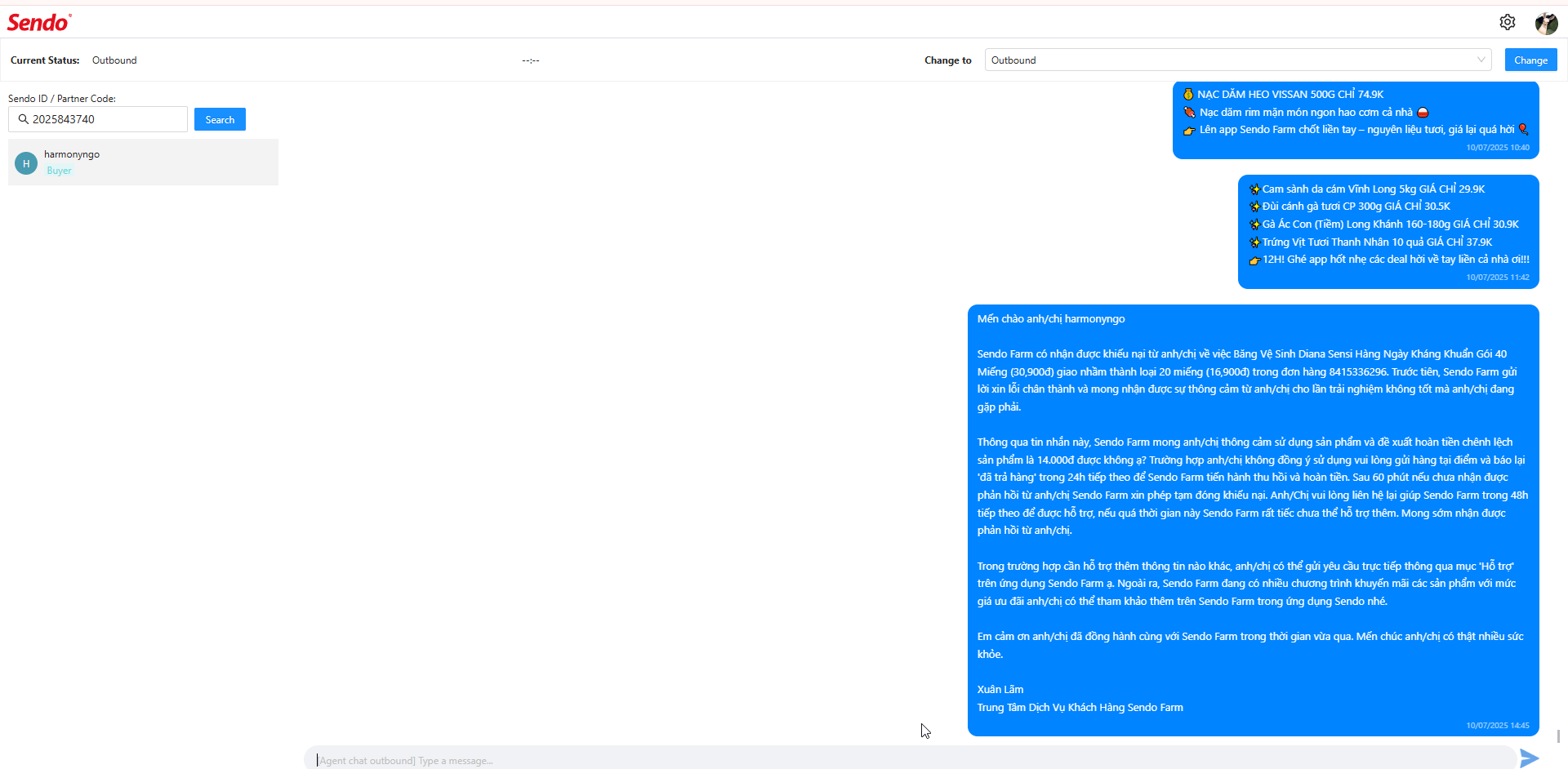The height and width of the screenshot is (769, 1568).
Task: Click the Change button
Action: tap(1530, 60)
